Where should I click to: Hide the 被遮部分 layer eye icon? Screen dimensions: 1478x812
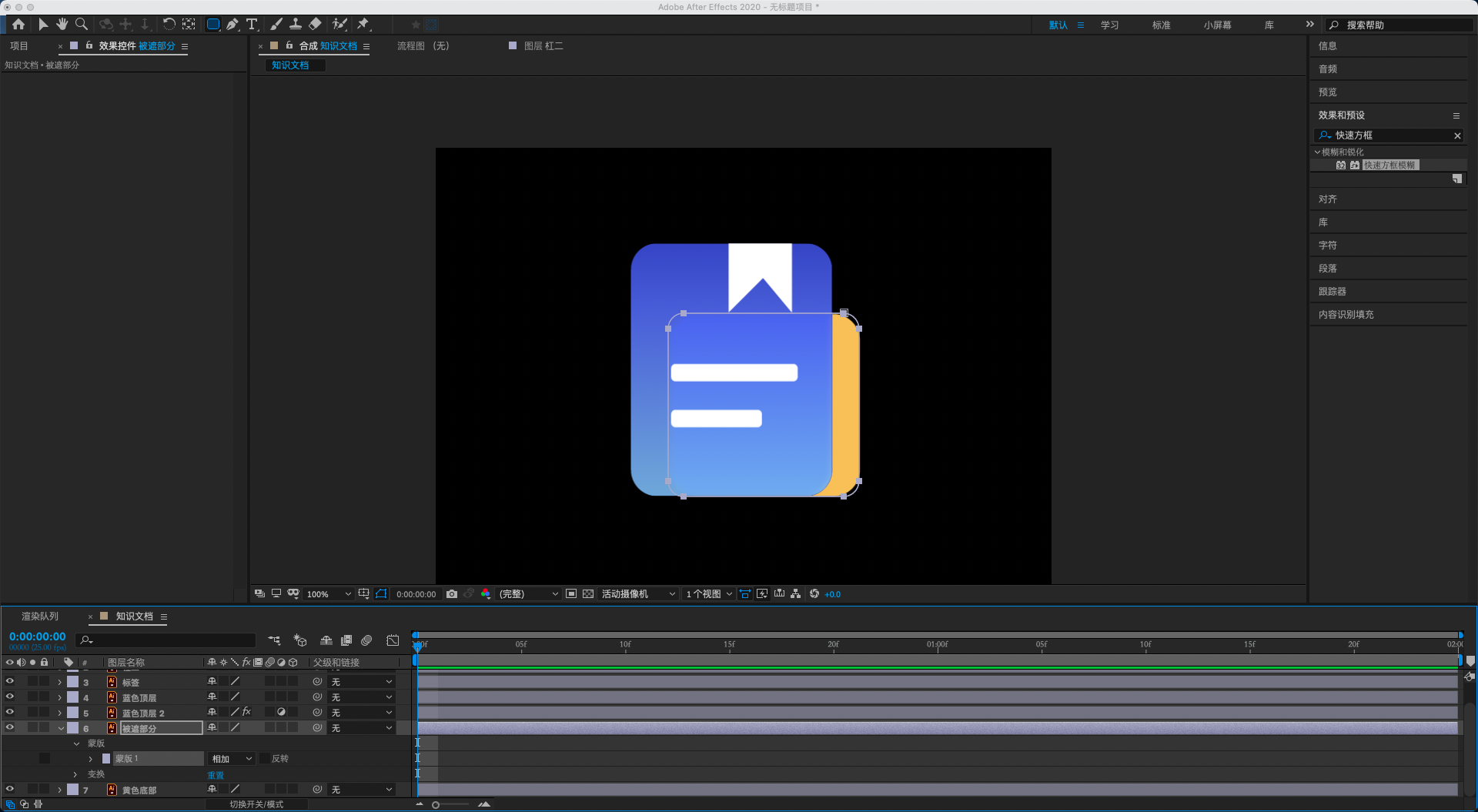10,728
